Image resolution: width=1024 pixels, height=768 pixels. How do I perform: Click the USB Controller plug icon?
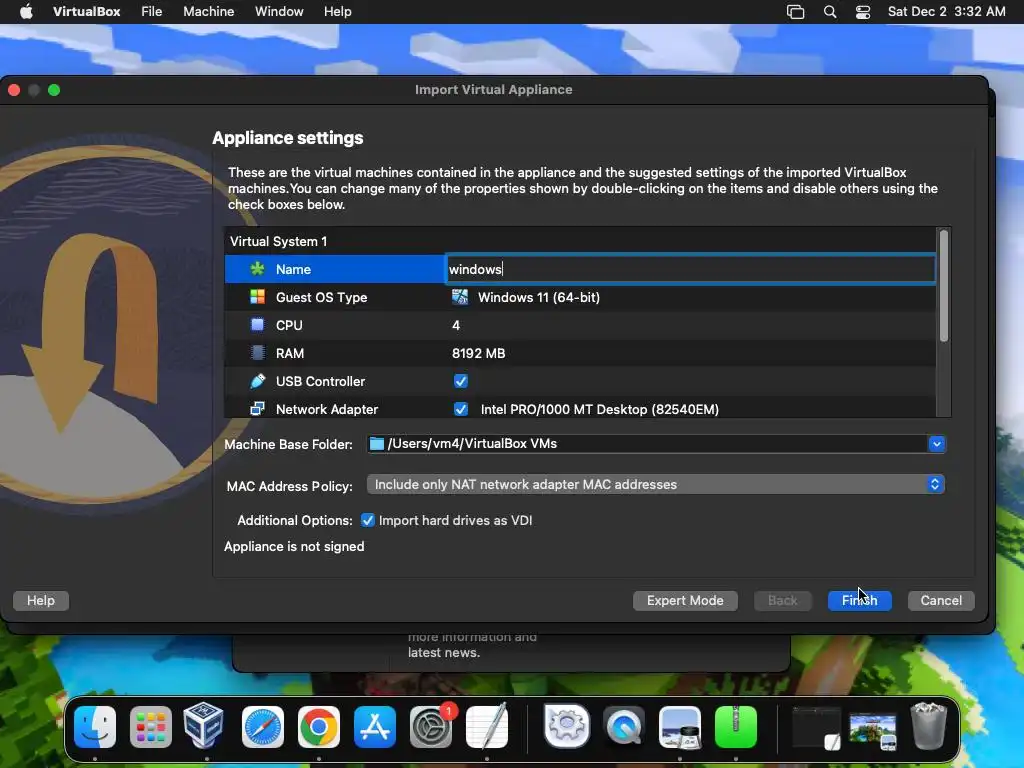coord(258,381)
